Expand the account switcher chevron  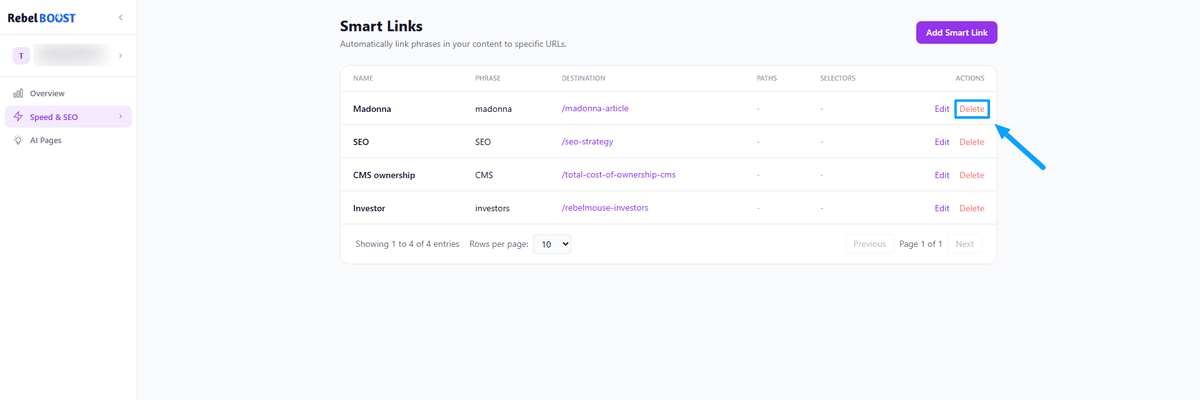pyautogui.click(x=120, y=56)
